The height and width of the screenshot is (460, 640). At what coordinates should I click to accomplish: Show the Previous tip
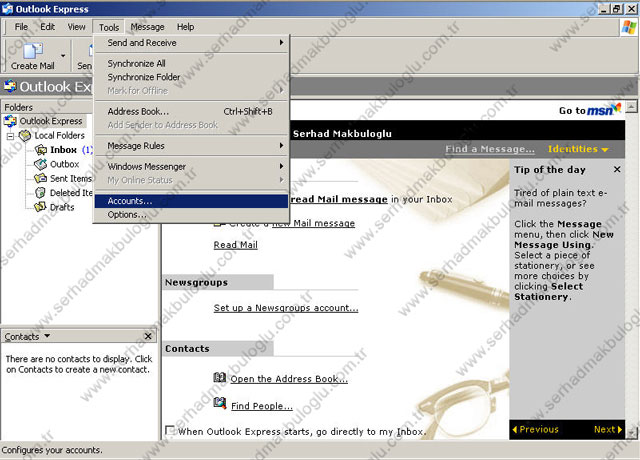pos(536,429)
